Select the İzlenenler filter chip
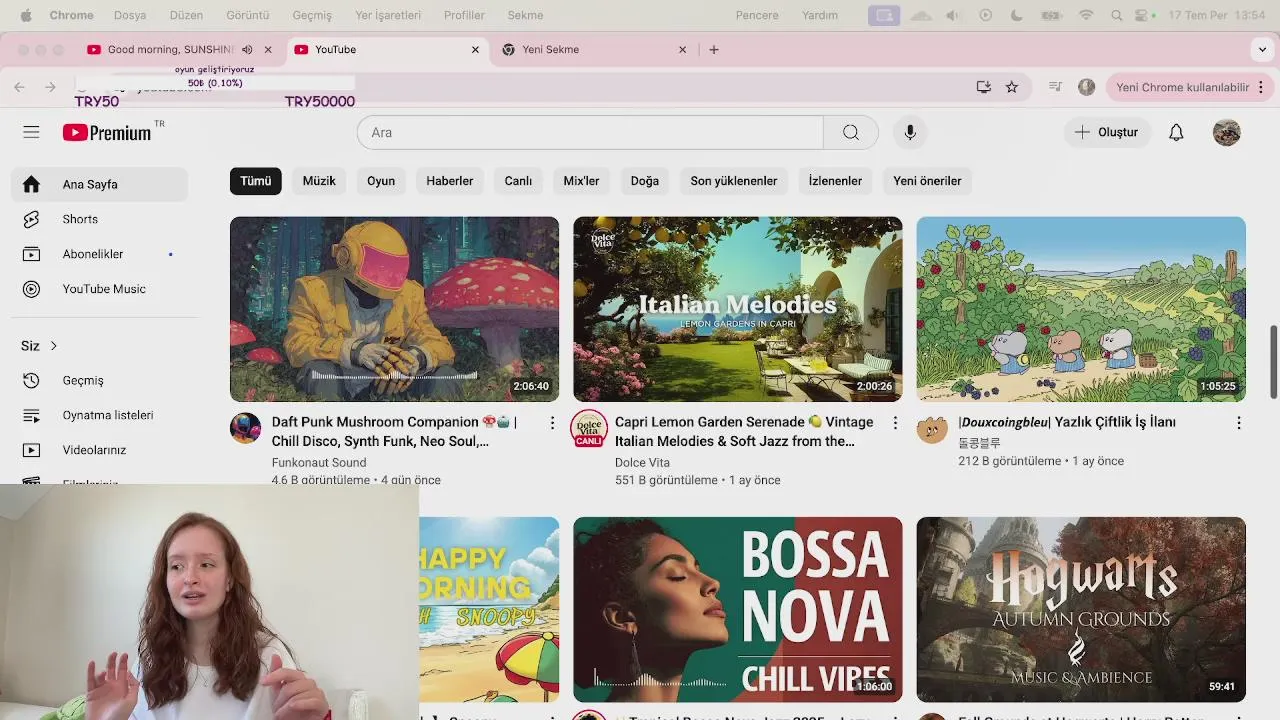Viewport: 1280px width, 720px height. point(835,181)
